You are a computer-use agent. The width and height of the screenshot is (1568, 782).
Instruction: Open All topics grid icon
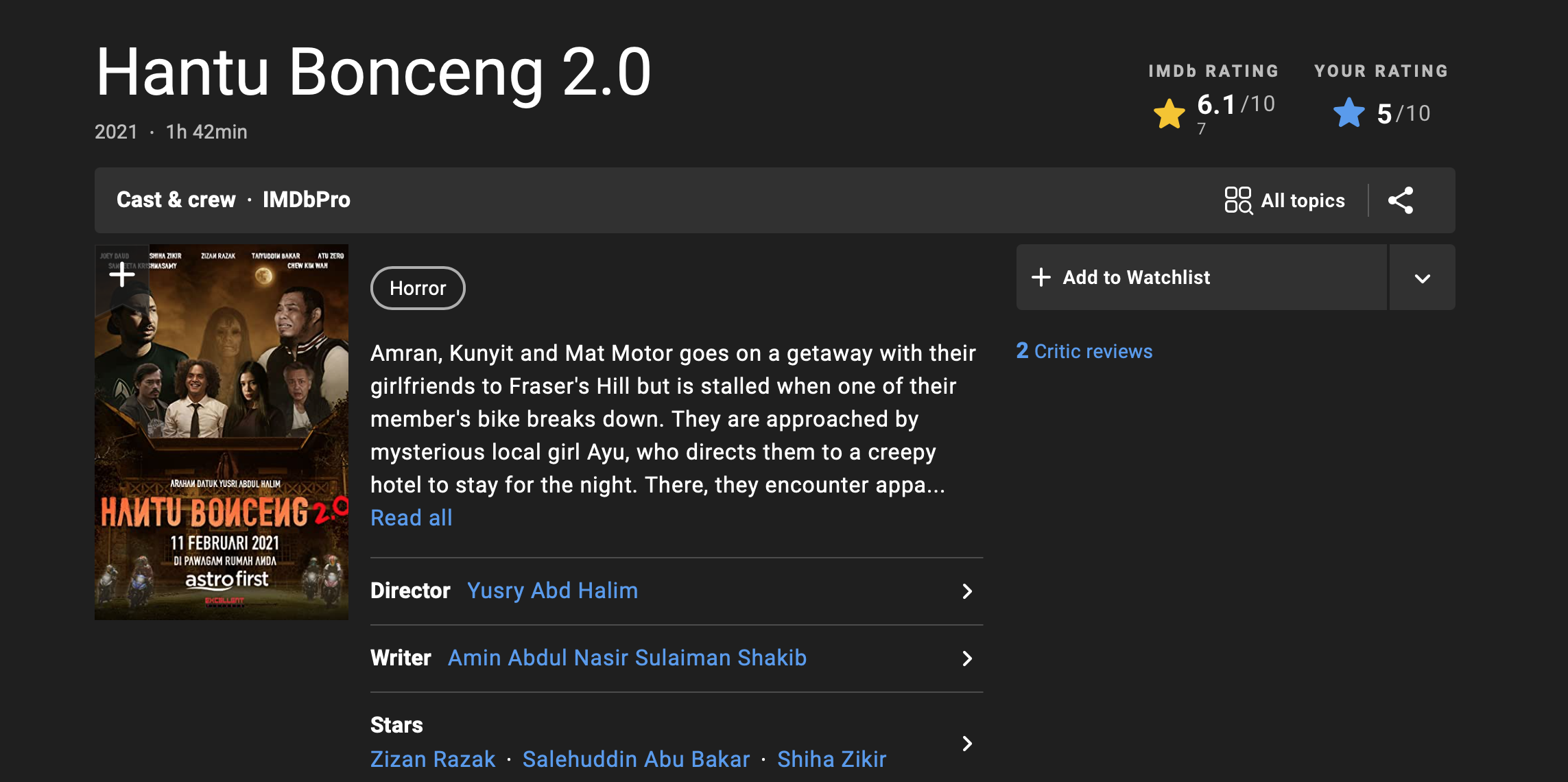click(x=1238, y=200)
